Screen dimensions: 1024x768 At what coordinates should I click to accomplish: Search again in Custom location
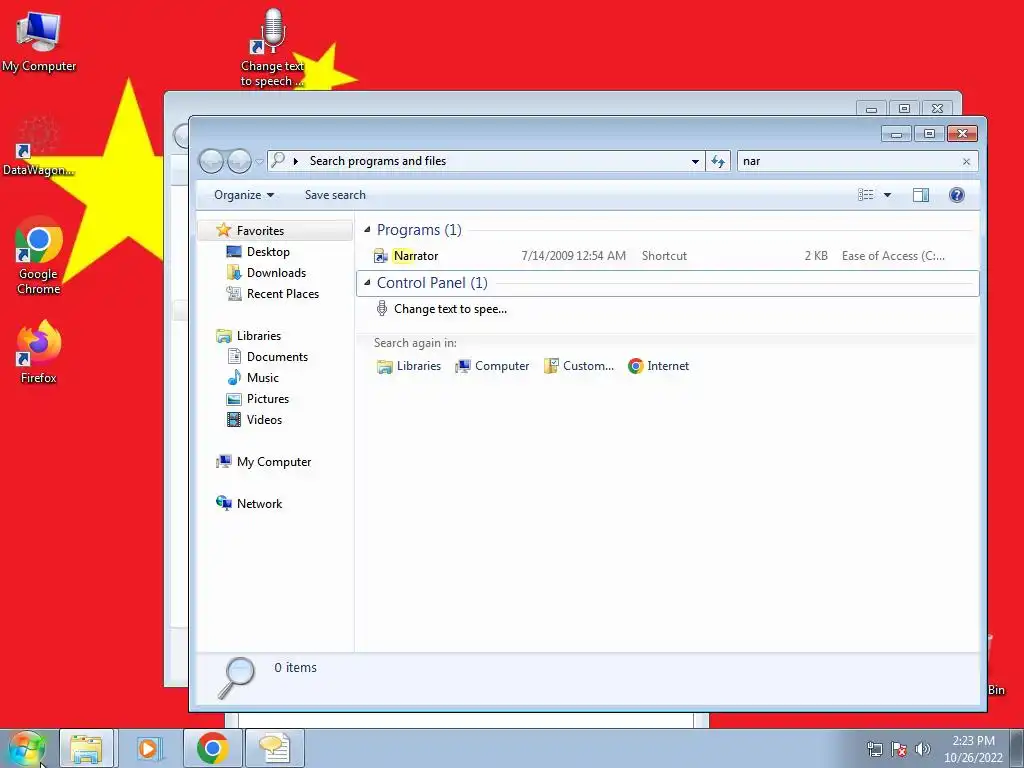[x=579, y=366]
